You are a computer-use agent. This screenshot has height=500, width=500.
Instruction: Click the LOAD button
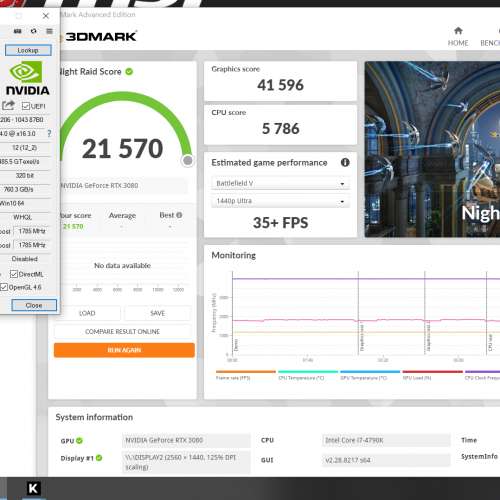click(87, 313)
